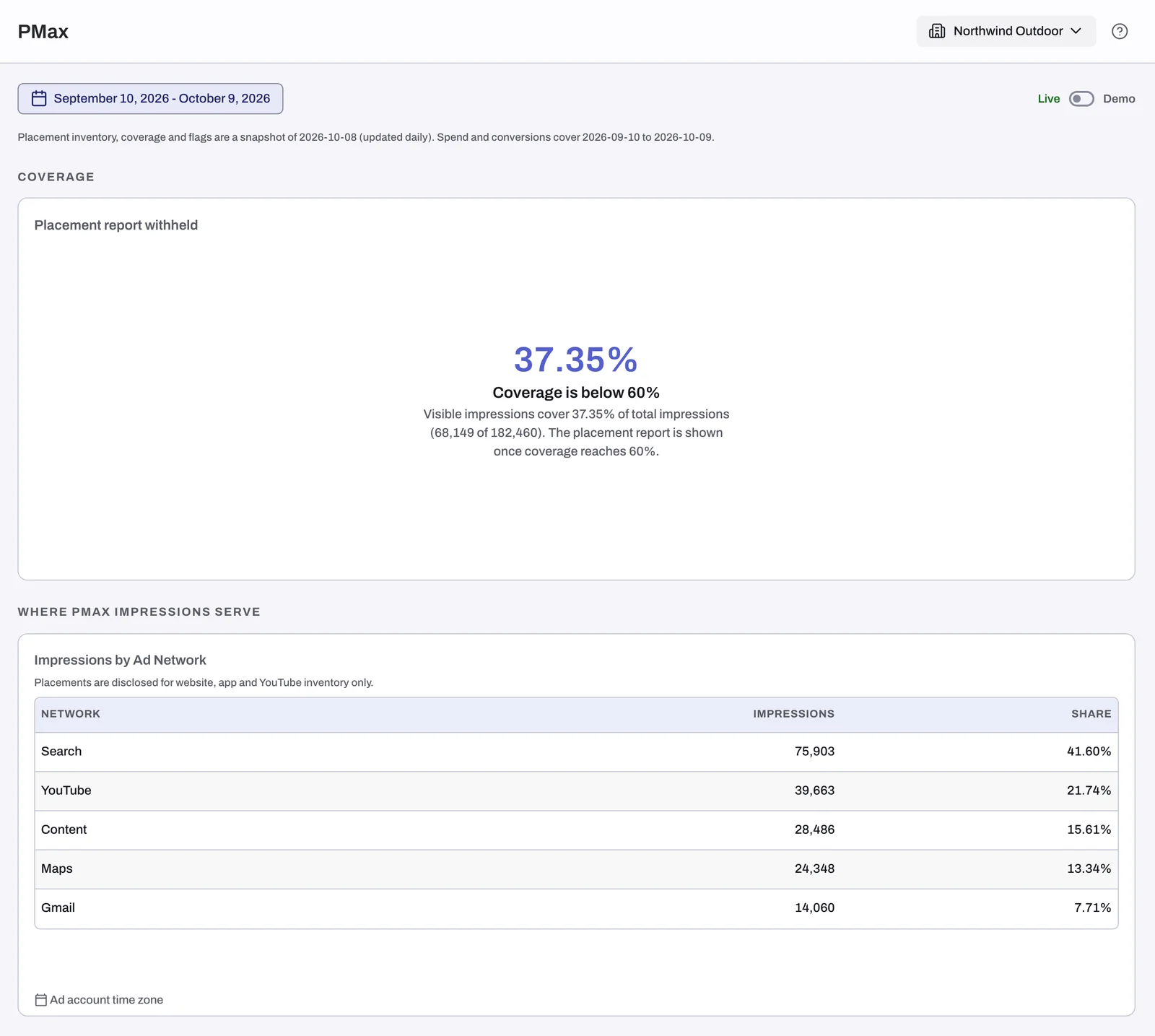Select the YouTube network row name
The height and width of the screenshot is (1036, 1155).
pos(66,791)
